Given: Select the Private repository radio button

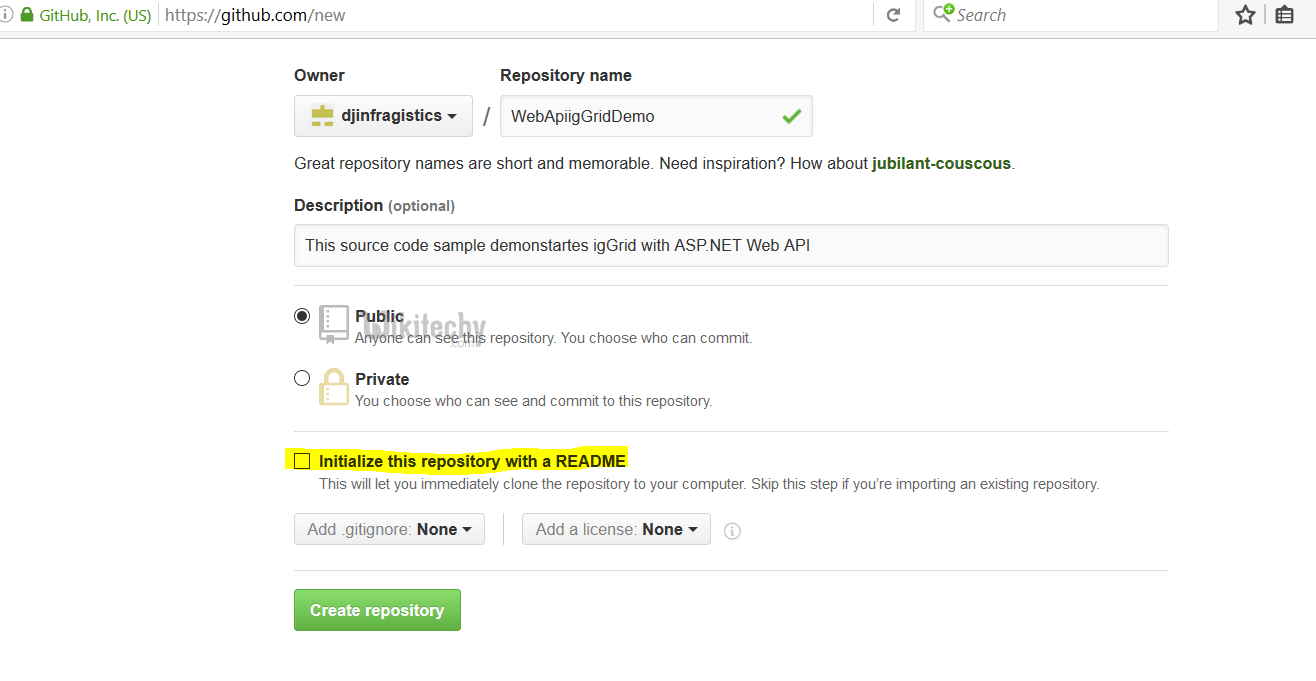Looking at the screenshot, I should [x=302, y=378].
